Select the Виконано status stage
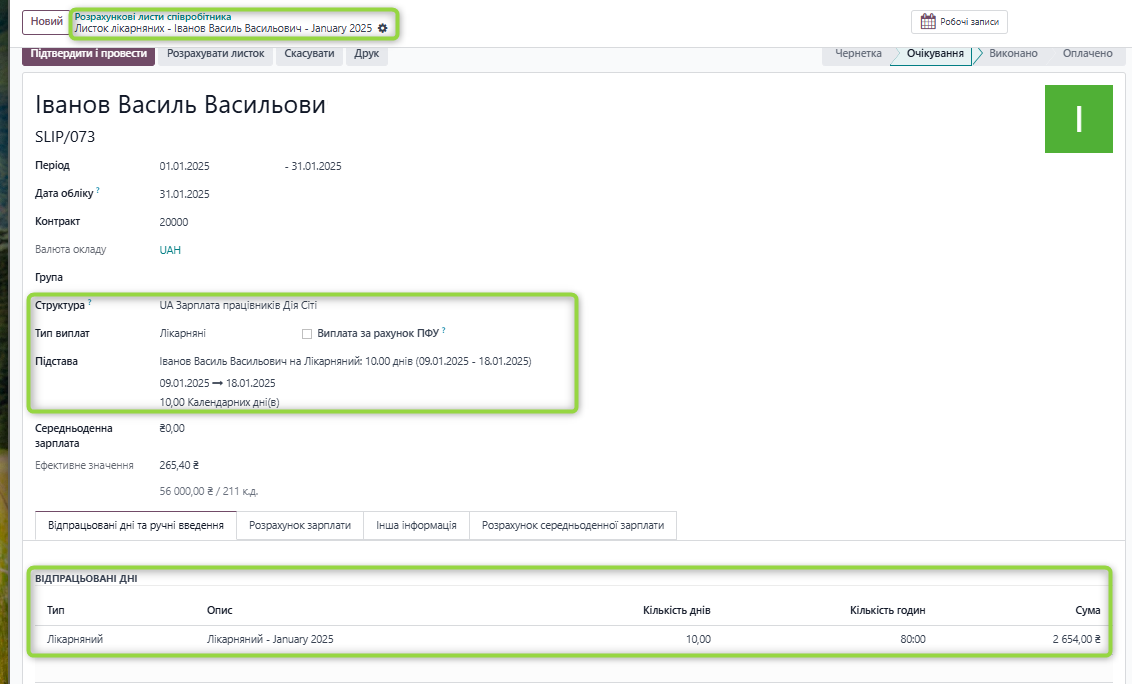This screenshot has height=684, width=1132. pyautogui.click(x=1012, y=54)
